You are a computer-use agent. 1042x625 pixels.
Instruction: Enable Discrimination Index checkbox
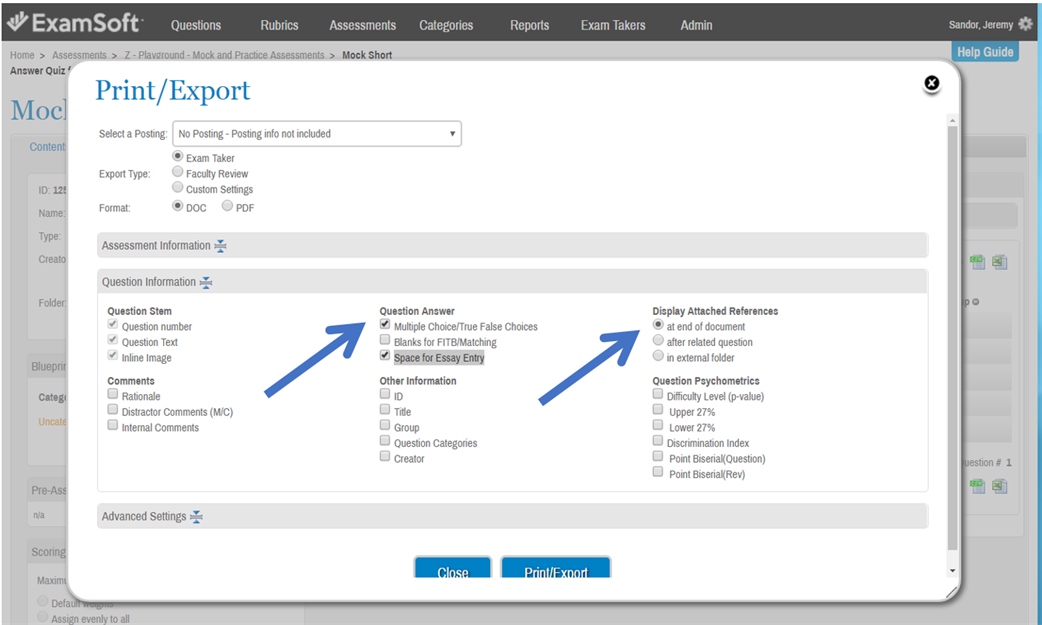click(658, 441)
